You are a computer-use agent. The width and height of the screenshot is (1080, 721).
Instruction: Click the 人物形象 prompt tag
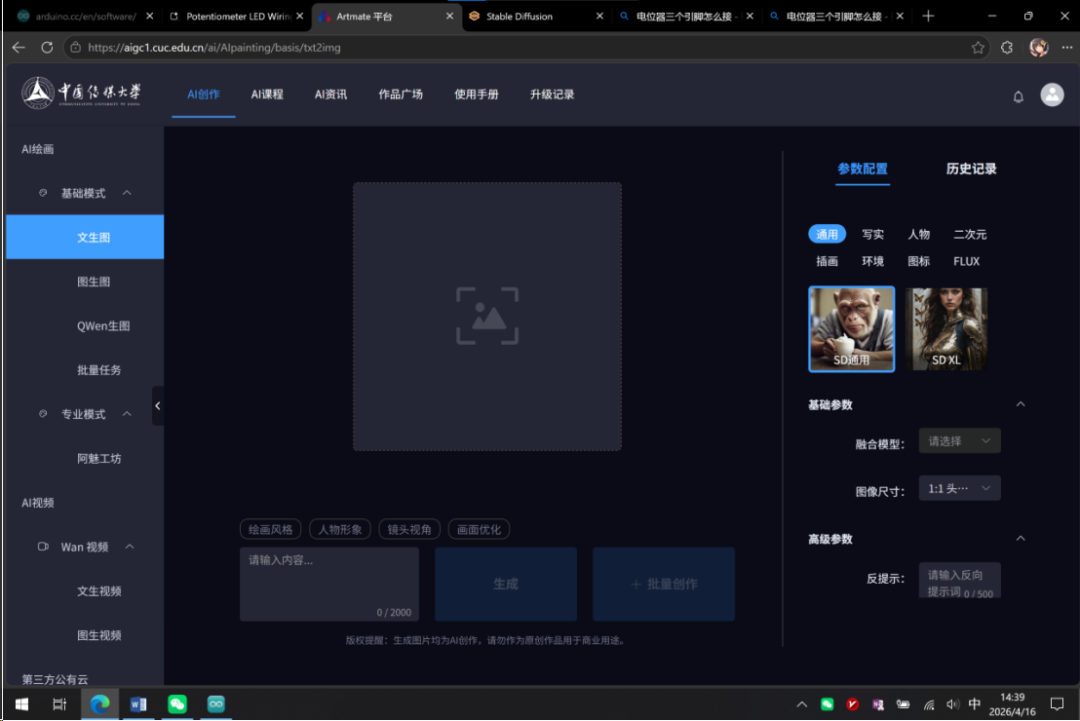(340, 530)
